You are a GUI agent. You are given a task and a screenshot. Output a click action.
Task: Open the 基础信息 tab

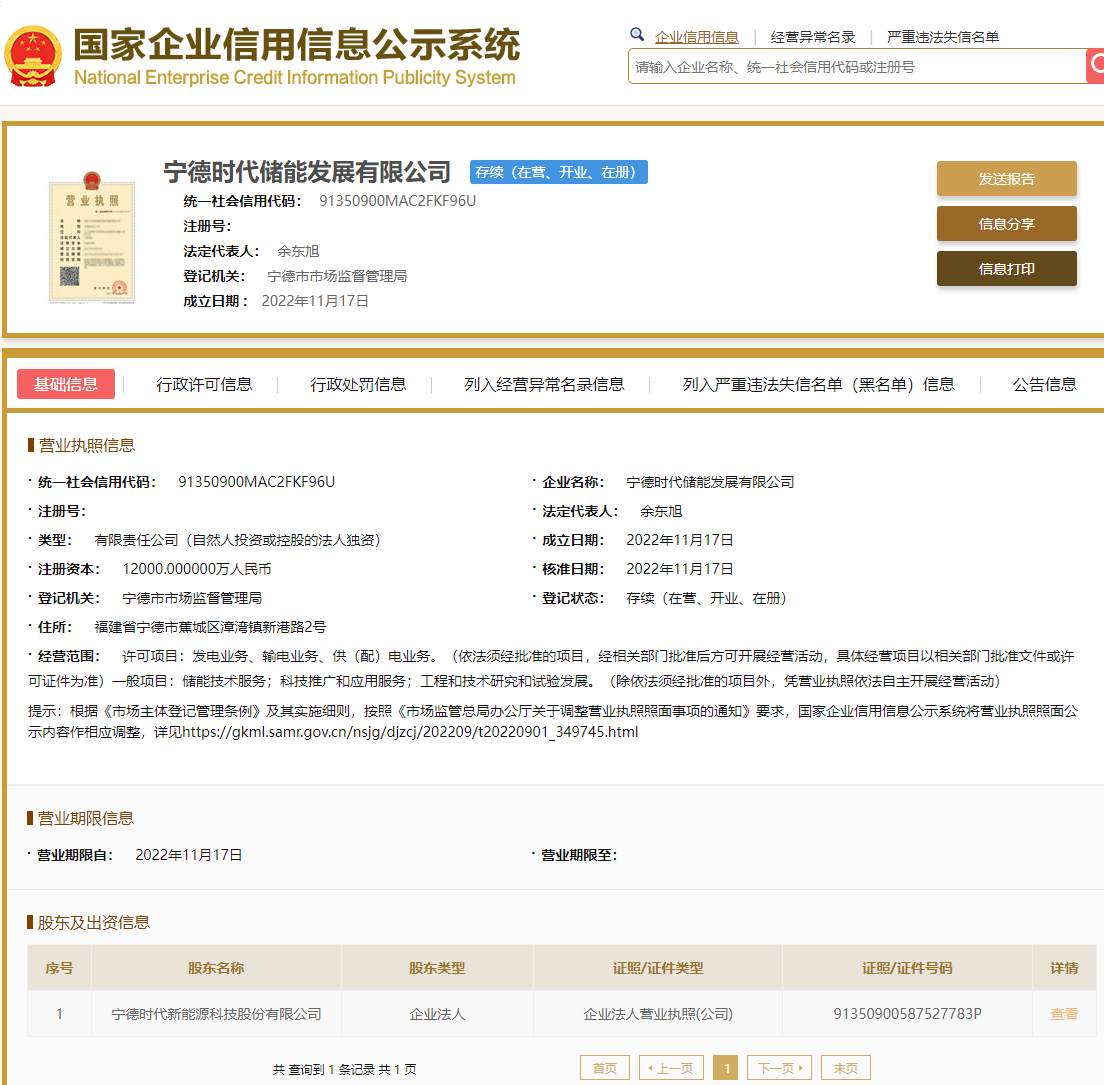pyautogui.click(x=66, y=384)
